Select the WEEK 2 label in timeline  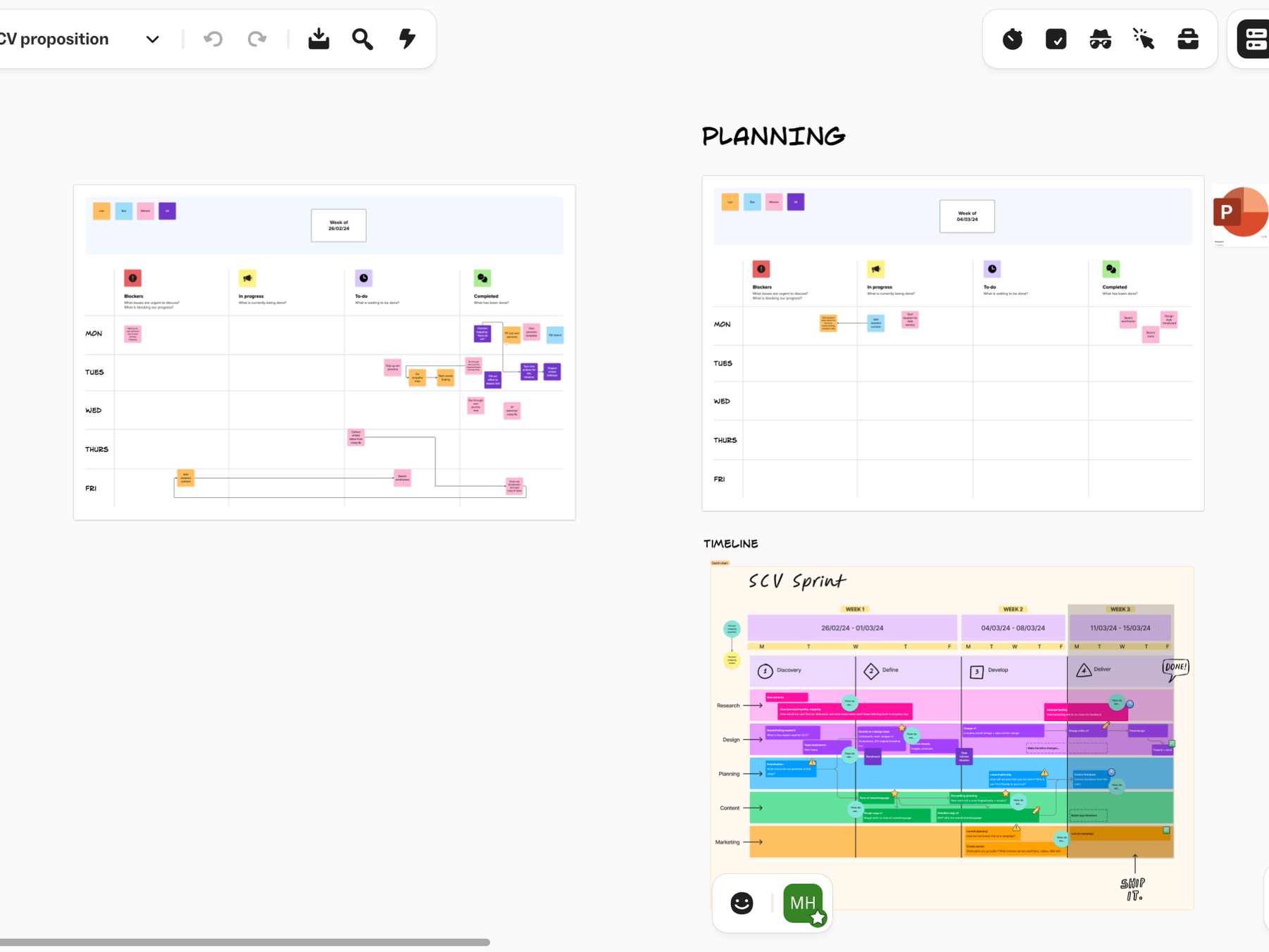pyautogui.click(x=1013, y=609)
